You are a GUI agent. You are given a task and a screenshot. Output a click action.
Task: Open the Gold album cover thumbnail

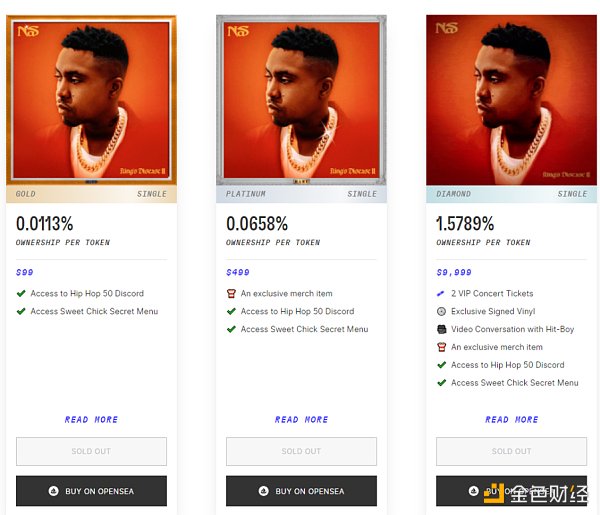pos(91,99)
